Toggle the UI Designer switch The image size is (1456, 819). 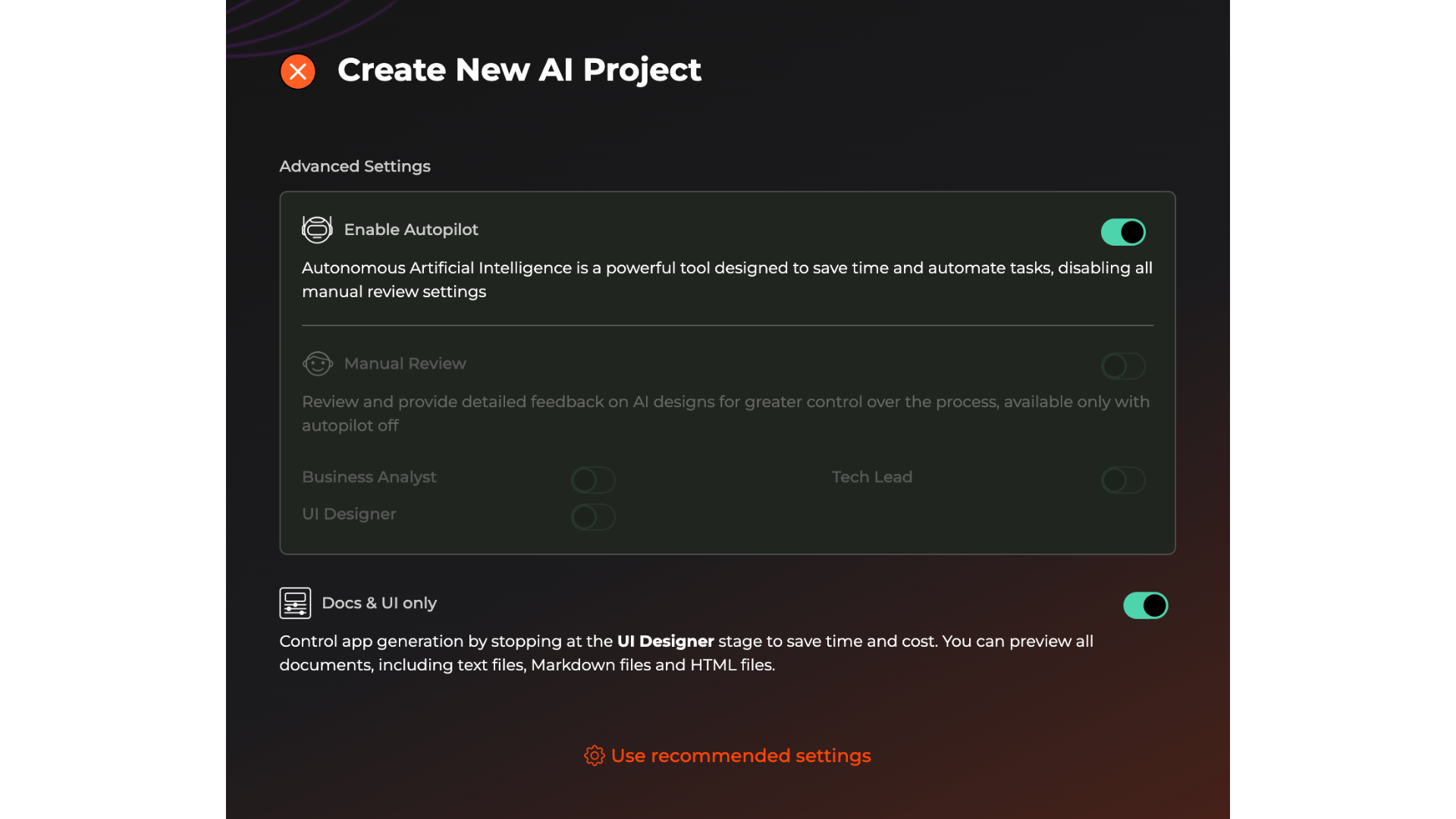coord(593,517)
